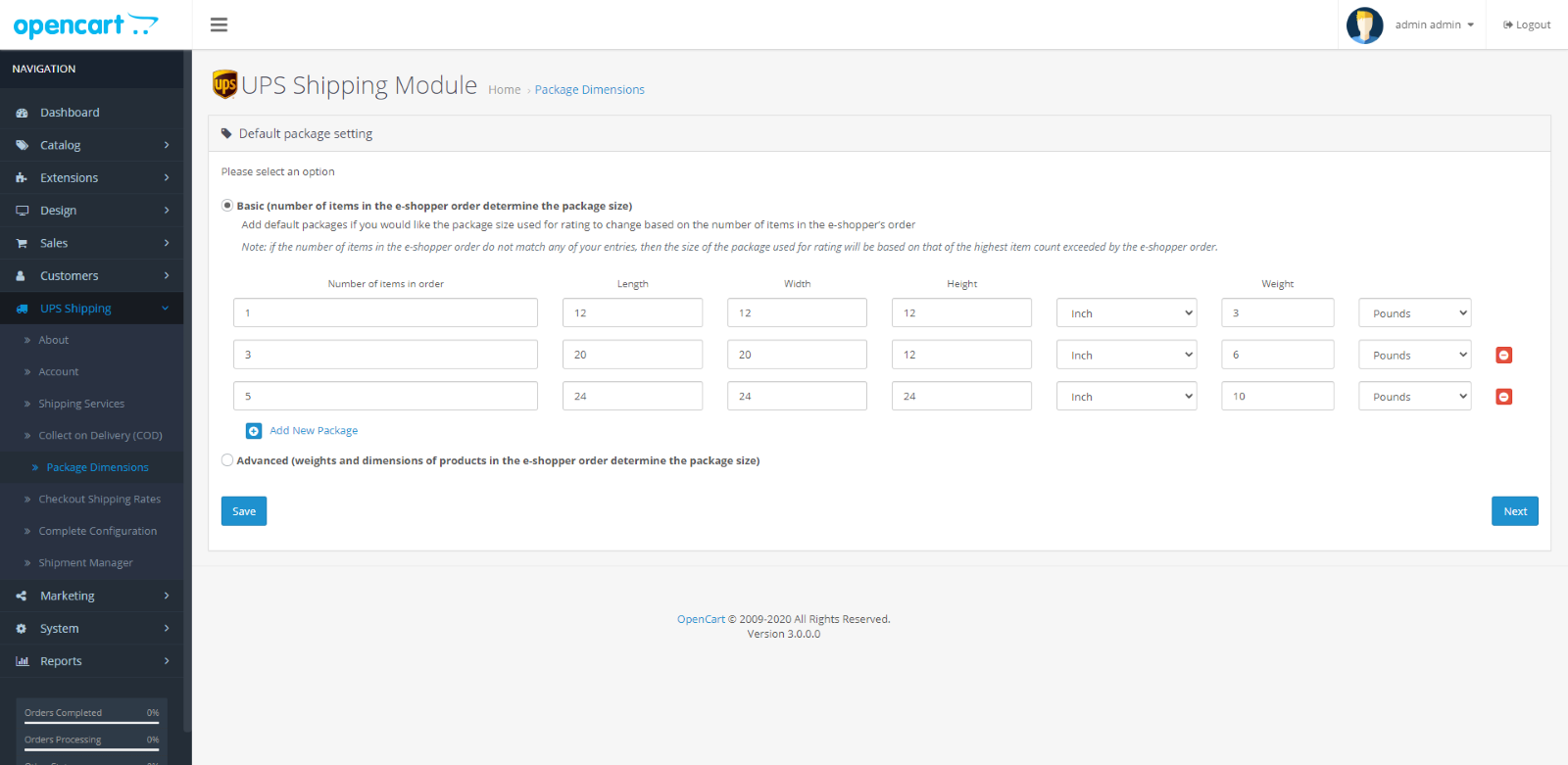Remove the package row with 3 items

point(1504,355)
